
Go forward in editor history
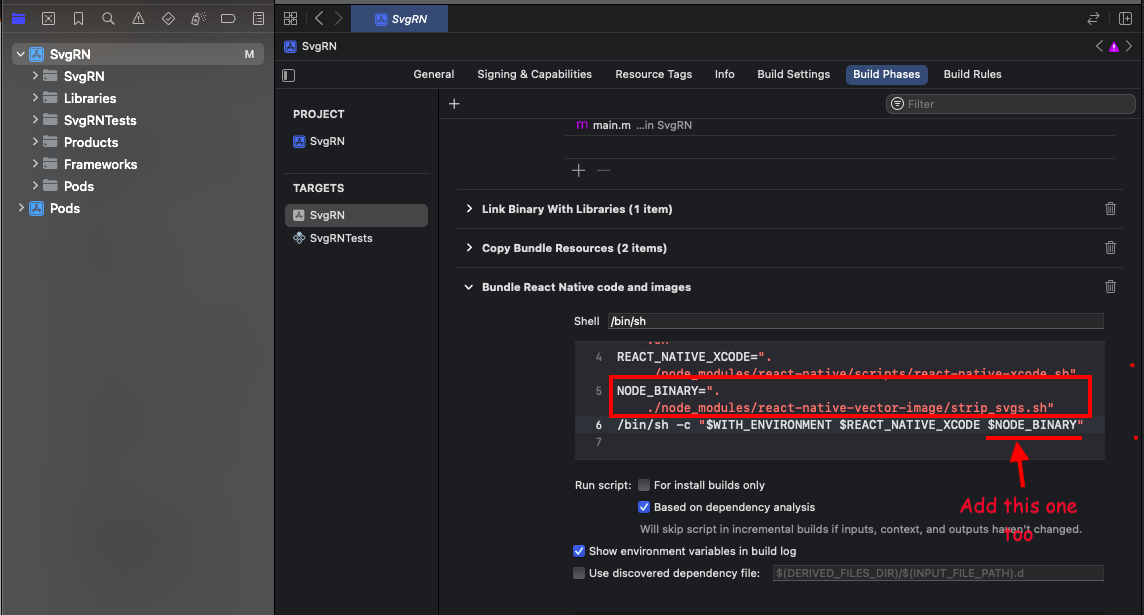[x=339, y=18]
